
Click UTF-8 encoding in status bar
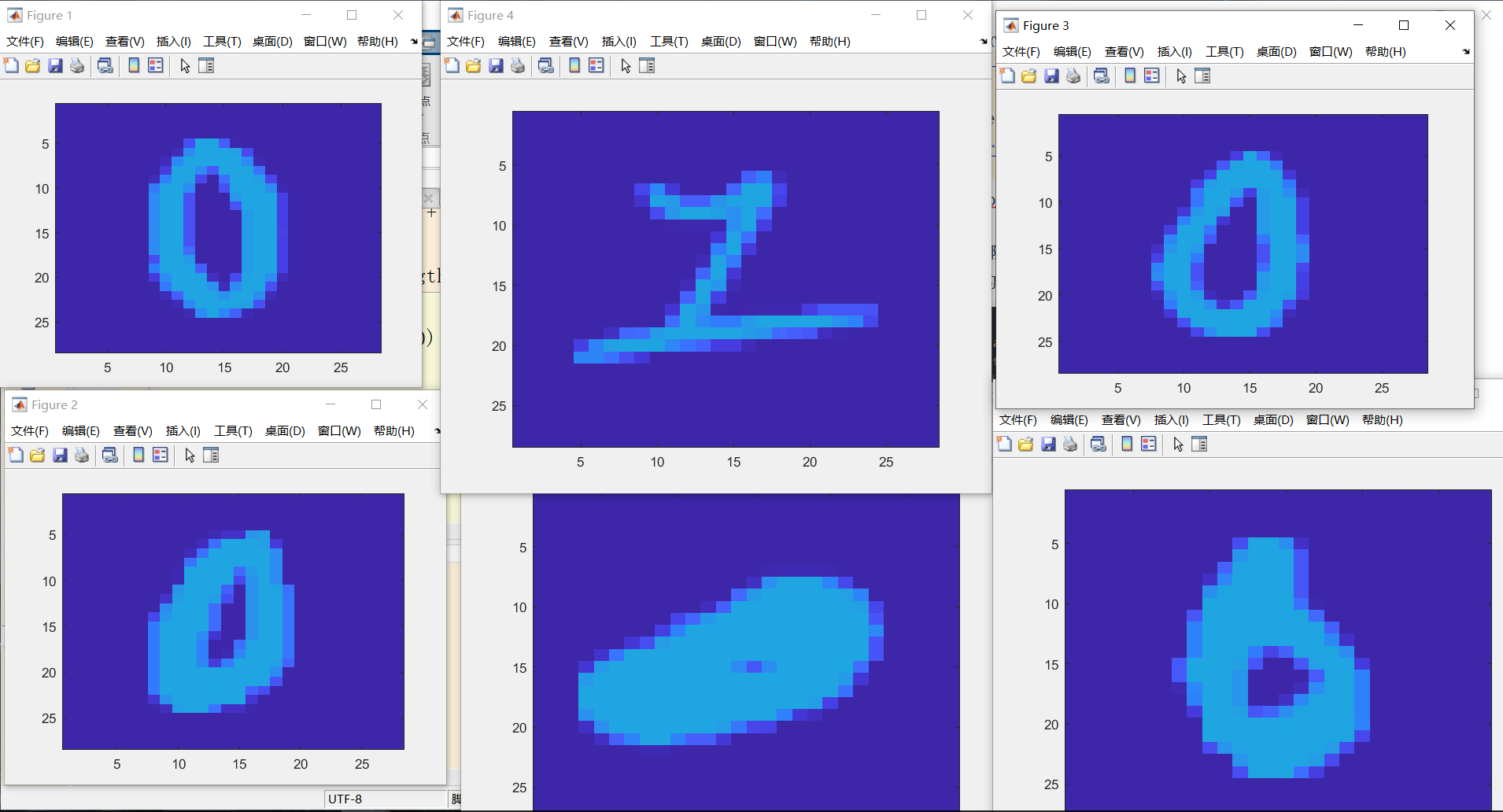(x=345, y=799)
